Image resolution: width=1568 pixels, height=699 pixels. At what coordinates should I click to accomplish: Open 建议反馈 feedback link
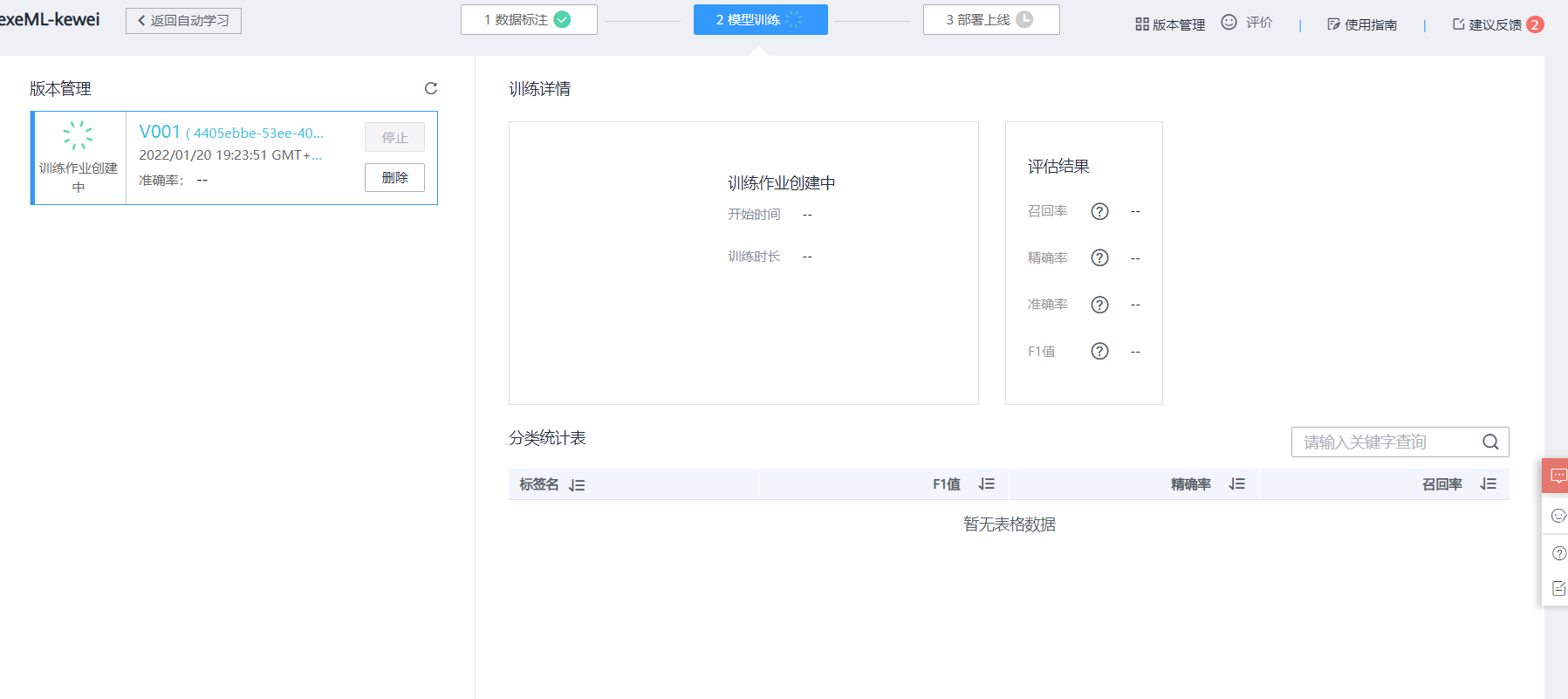[x=1487, y=24]
